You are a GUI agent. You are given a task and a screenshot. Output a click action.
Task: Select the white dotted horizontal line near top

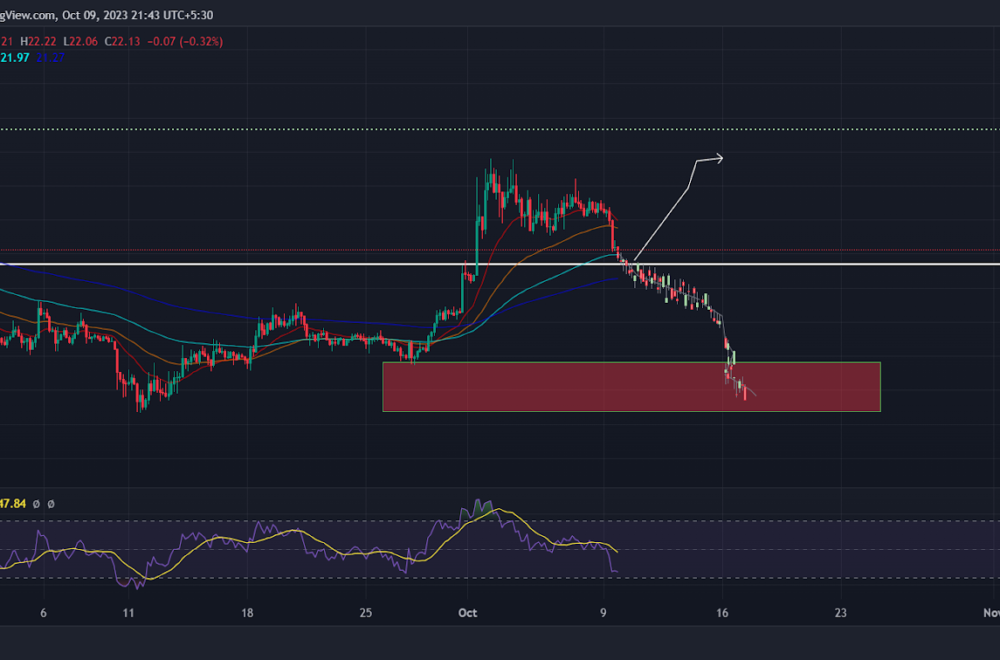click(500, 129)
